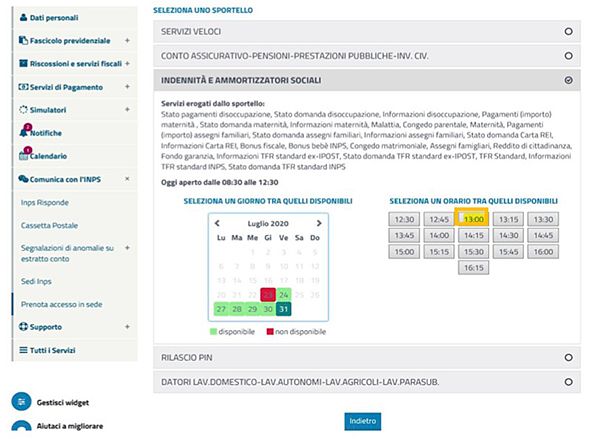Toggle the INDENNITÀ E AMMORTIZZATORI SOCIALI radio
610x439 pixels.
pyautogui.click(x=568, y=80)
